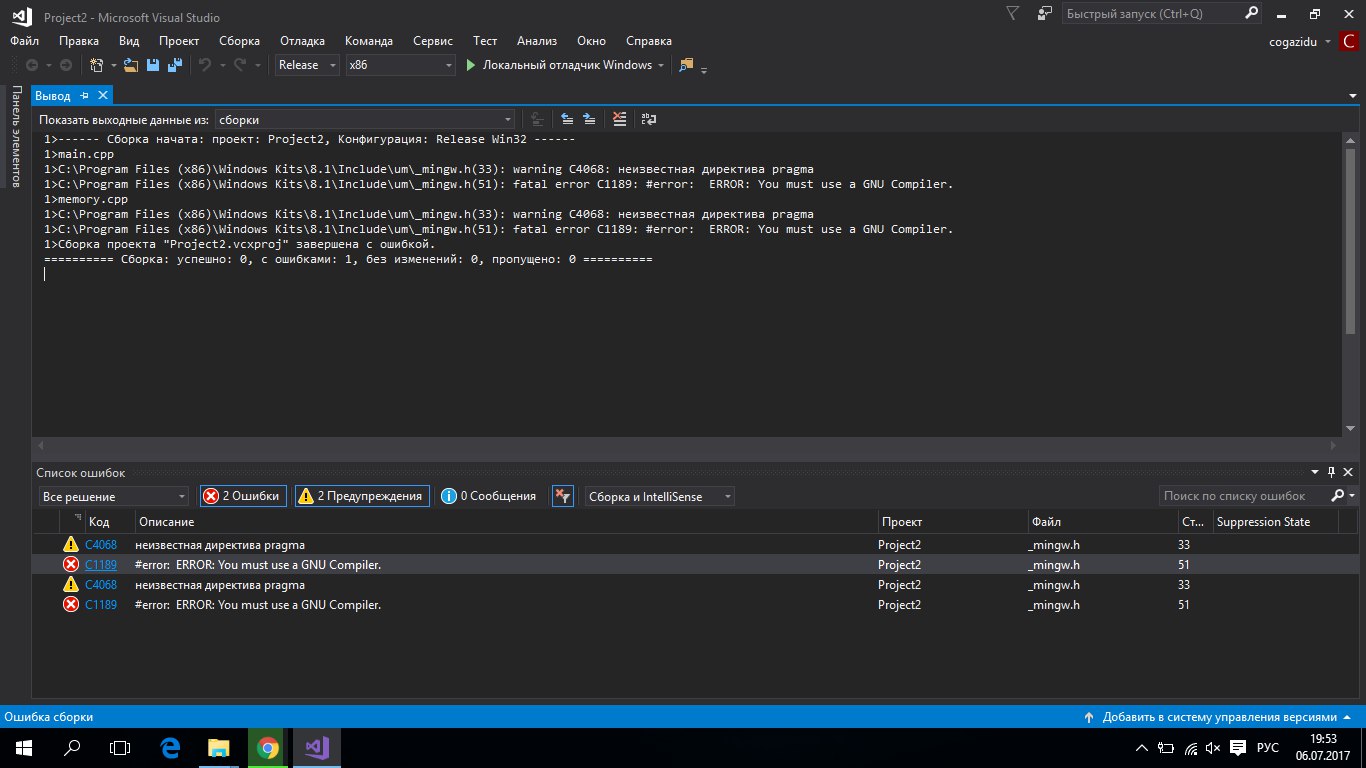This screenshot has height=768, width=1366.
Task: Click the Save single-disk icon
Action: tap(153, 65)
